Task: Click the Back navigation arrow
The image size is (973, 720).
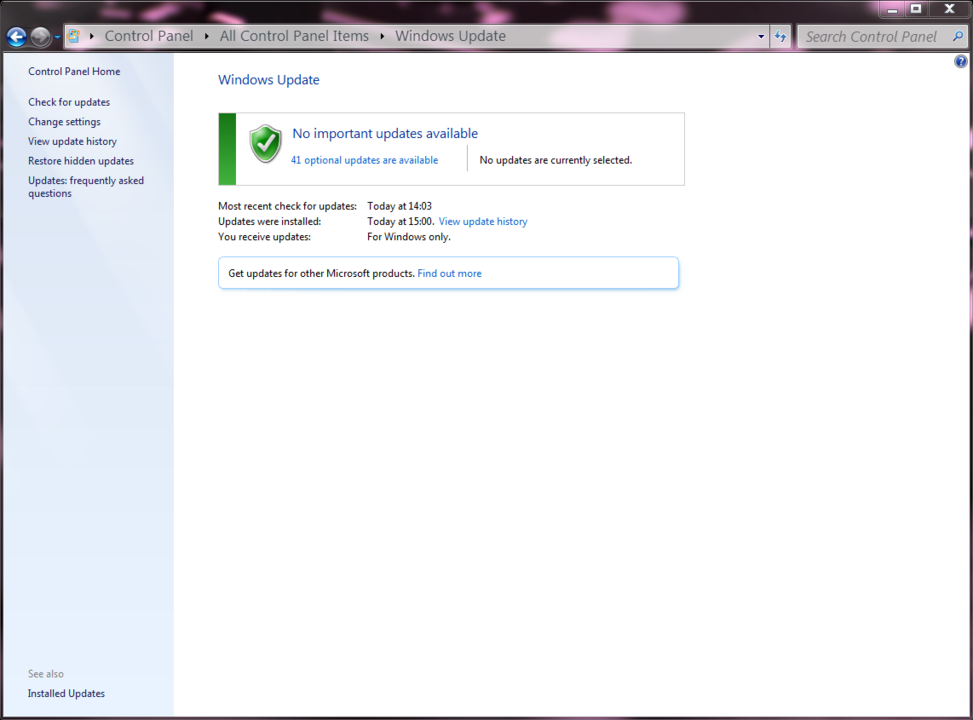Action: [x=17, y=37]
